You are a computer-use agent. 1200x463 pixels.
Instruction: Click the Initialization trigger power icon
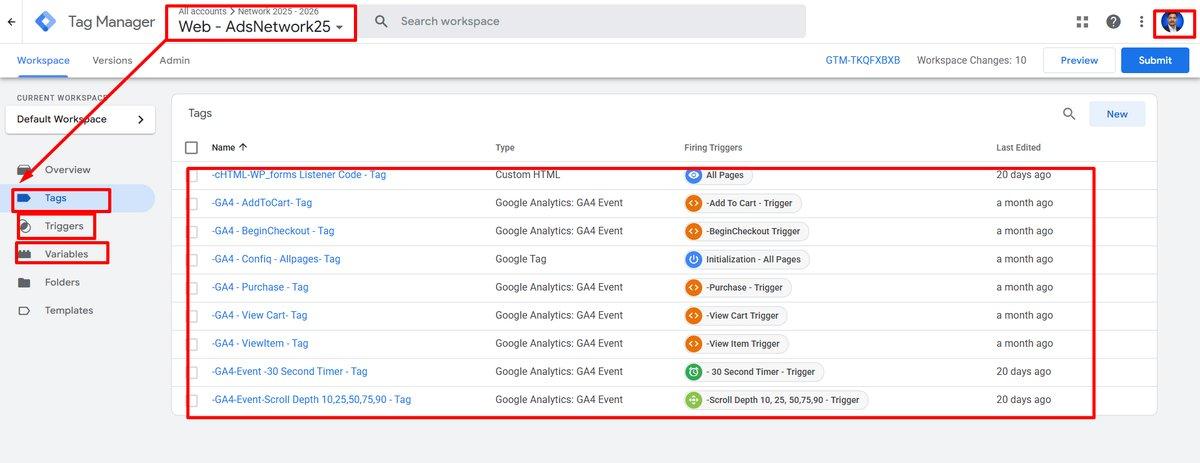(x=693, y=259)
